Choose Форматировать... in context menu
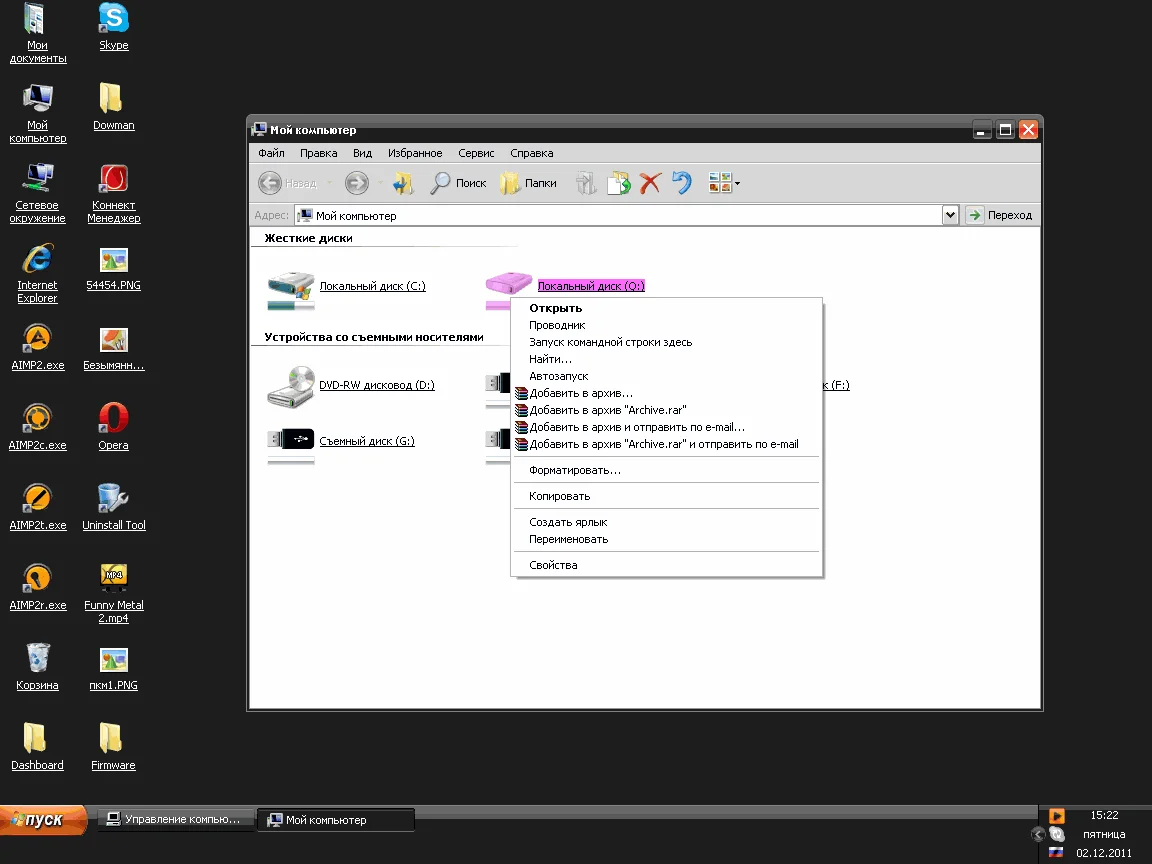 666,470
